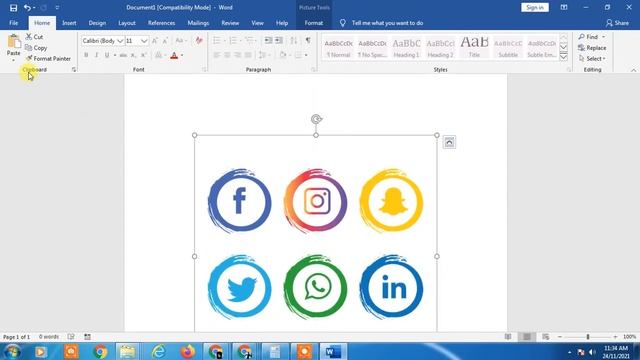Open the Replace dialog
Image resolution: width=640 pixels, height=360 pixels.
592,48
